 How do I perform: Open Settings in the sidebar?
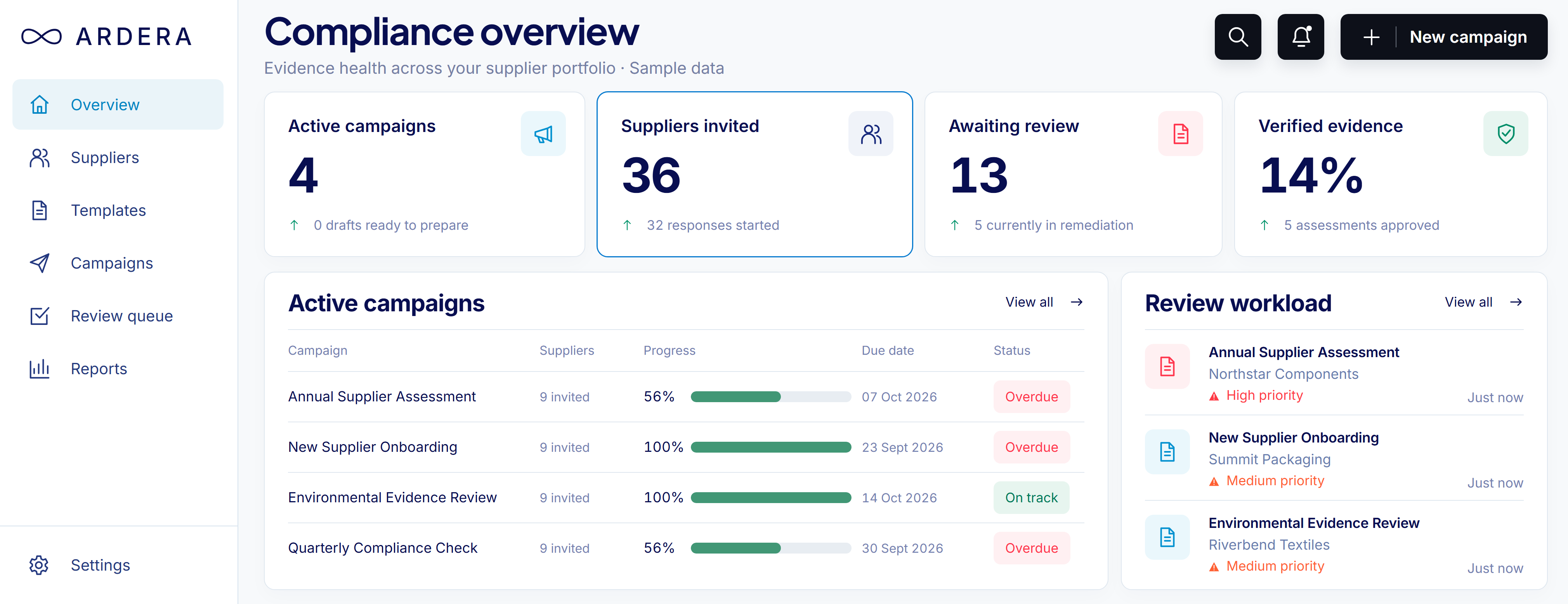[x=118, y=565]
